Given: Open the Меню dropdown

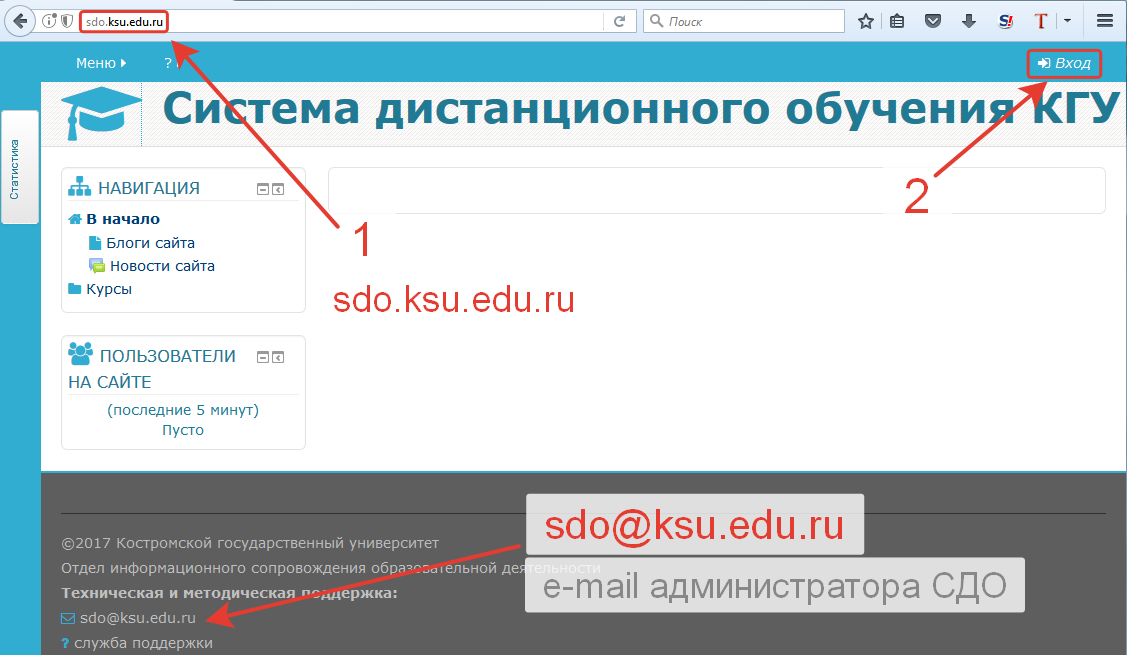Looking at the screenshot, I should (x=101, y=63).
